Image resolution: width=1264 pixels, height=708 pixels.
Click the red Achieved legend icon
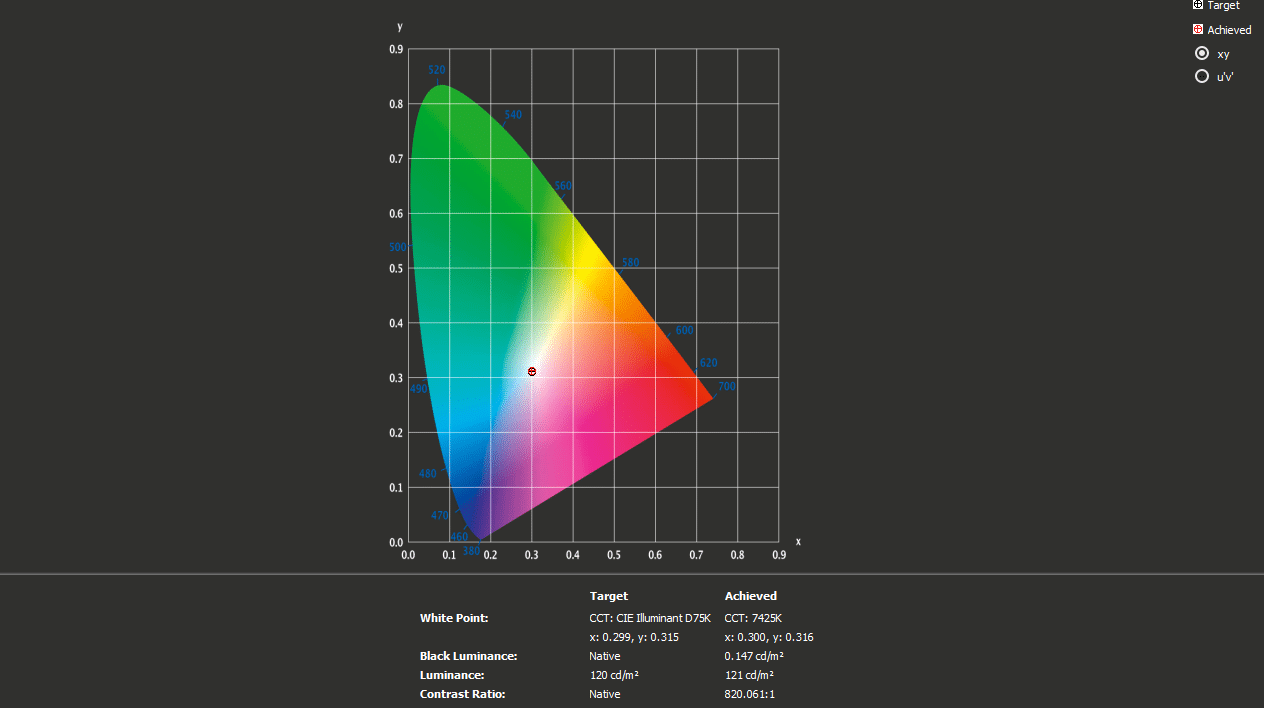pos(1198,30)
